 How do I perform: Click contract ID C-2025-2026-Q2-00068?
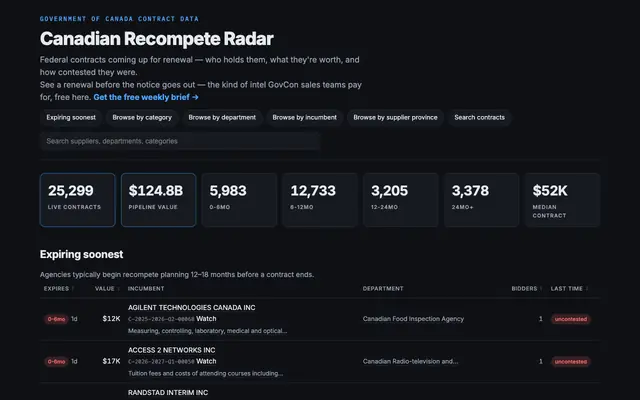[161, 319]
